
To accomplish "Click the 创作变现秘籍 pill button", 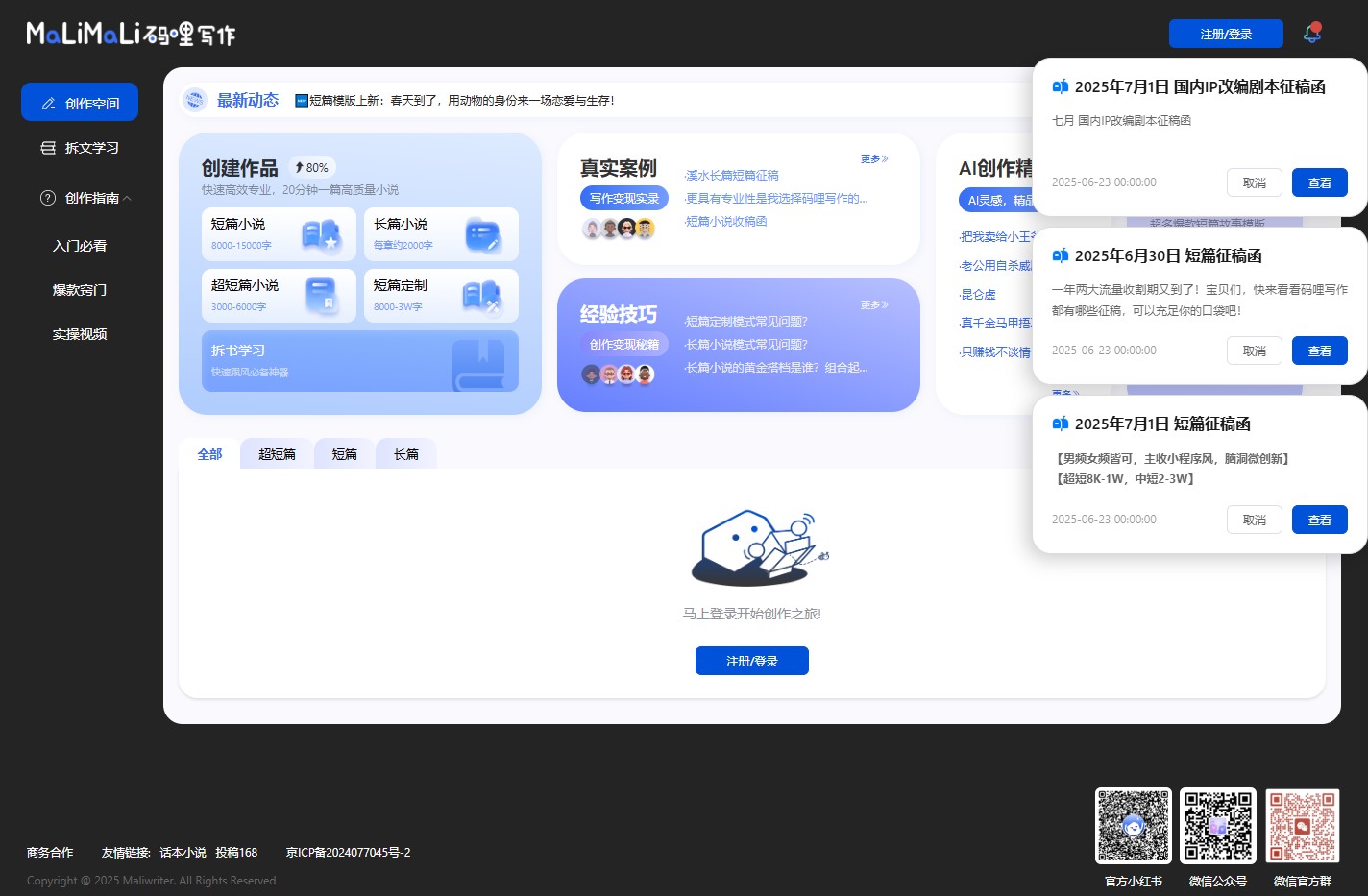I will [x=624, y=344].
